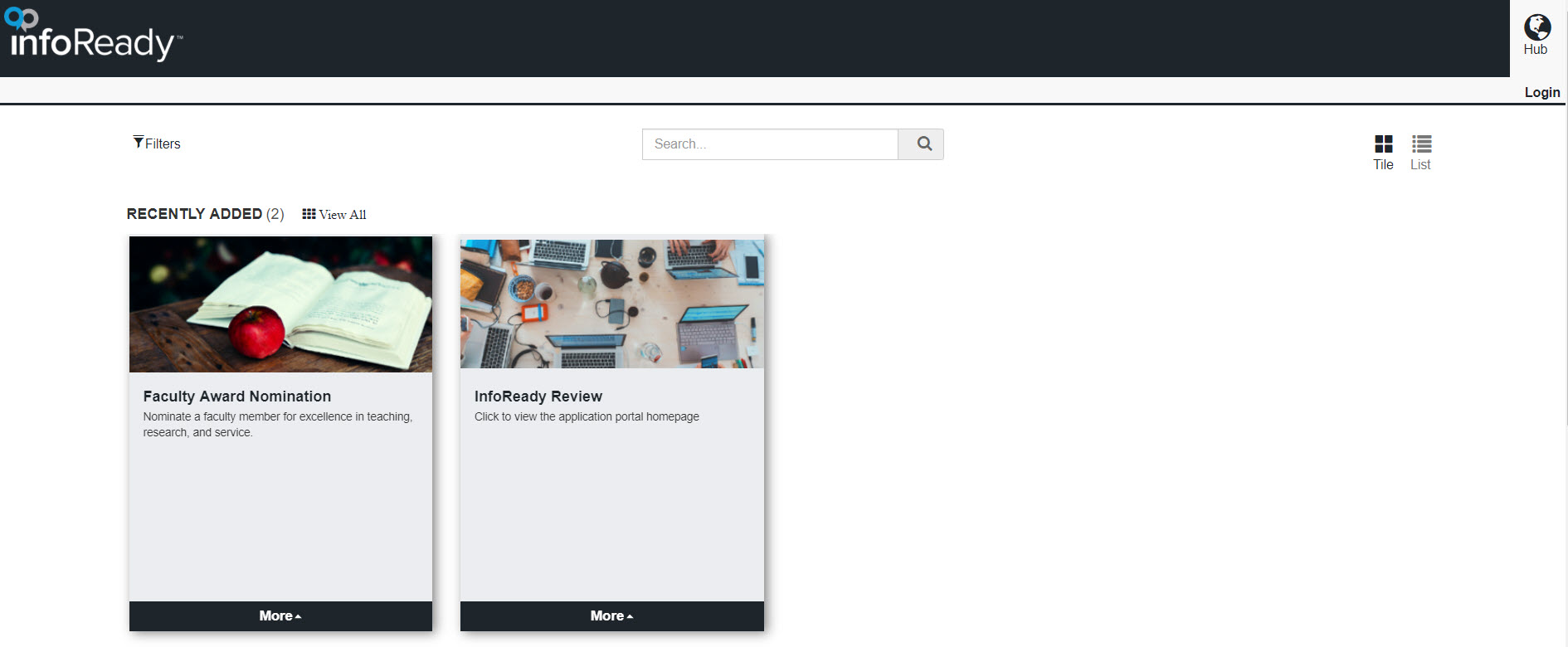This screenshot has height=647, width=1568.
Task: Click 'Nominate a faculty member for excellence' description
Action: pos(278,425)
